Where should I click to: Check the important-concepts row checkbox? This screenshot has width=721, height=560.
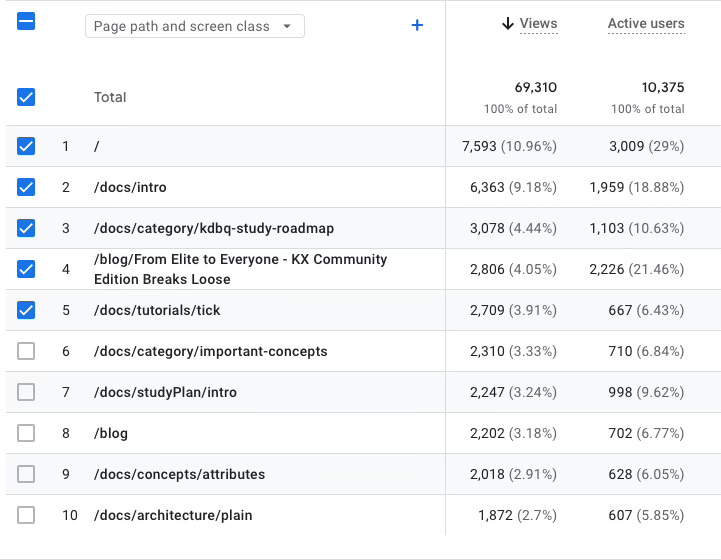(26, 351)
